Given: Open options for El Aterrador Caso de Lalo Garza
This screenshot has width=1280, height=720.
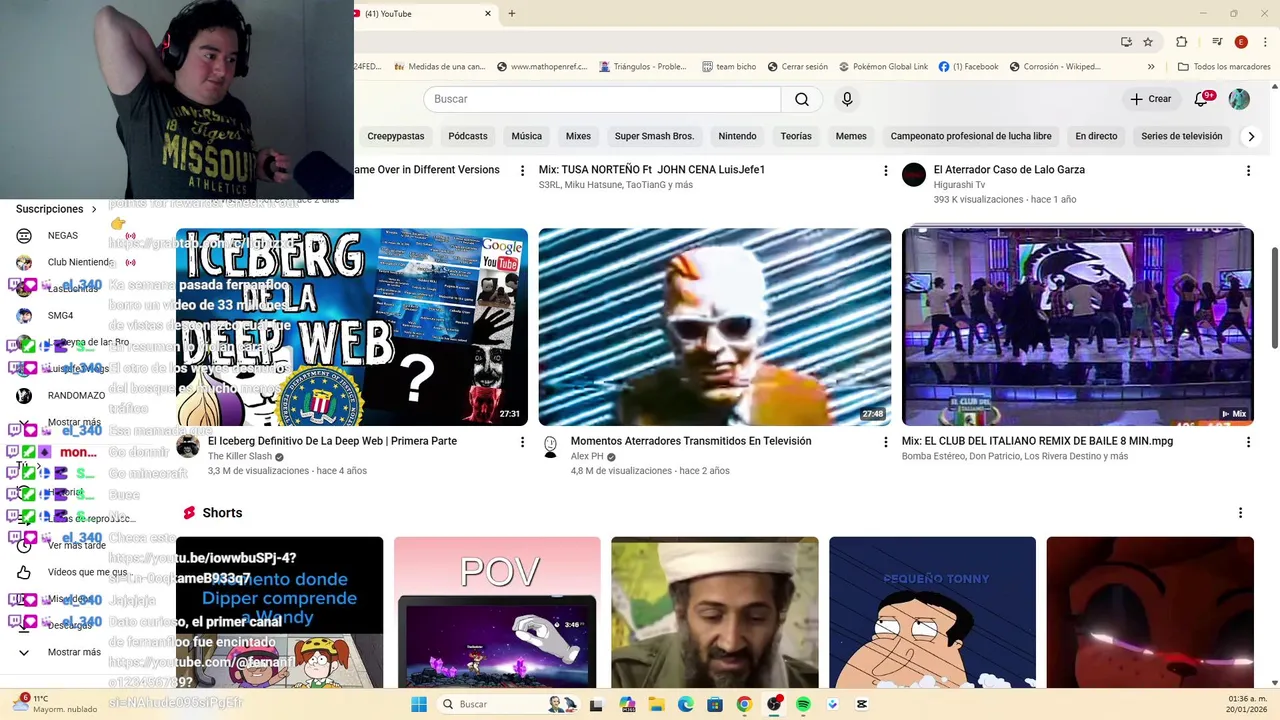Looking at the screenshot, I should (1248, 171).
